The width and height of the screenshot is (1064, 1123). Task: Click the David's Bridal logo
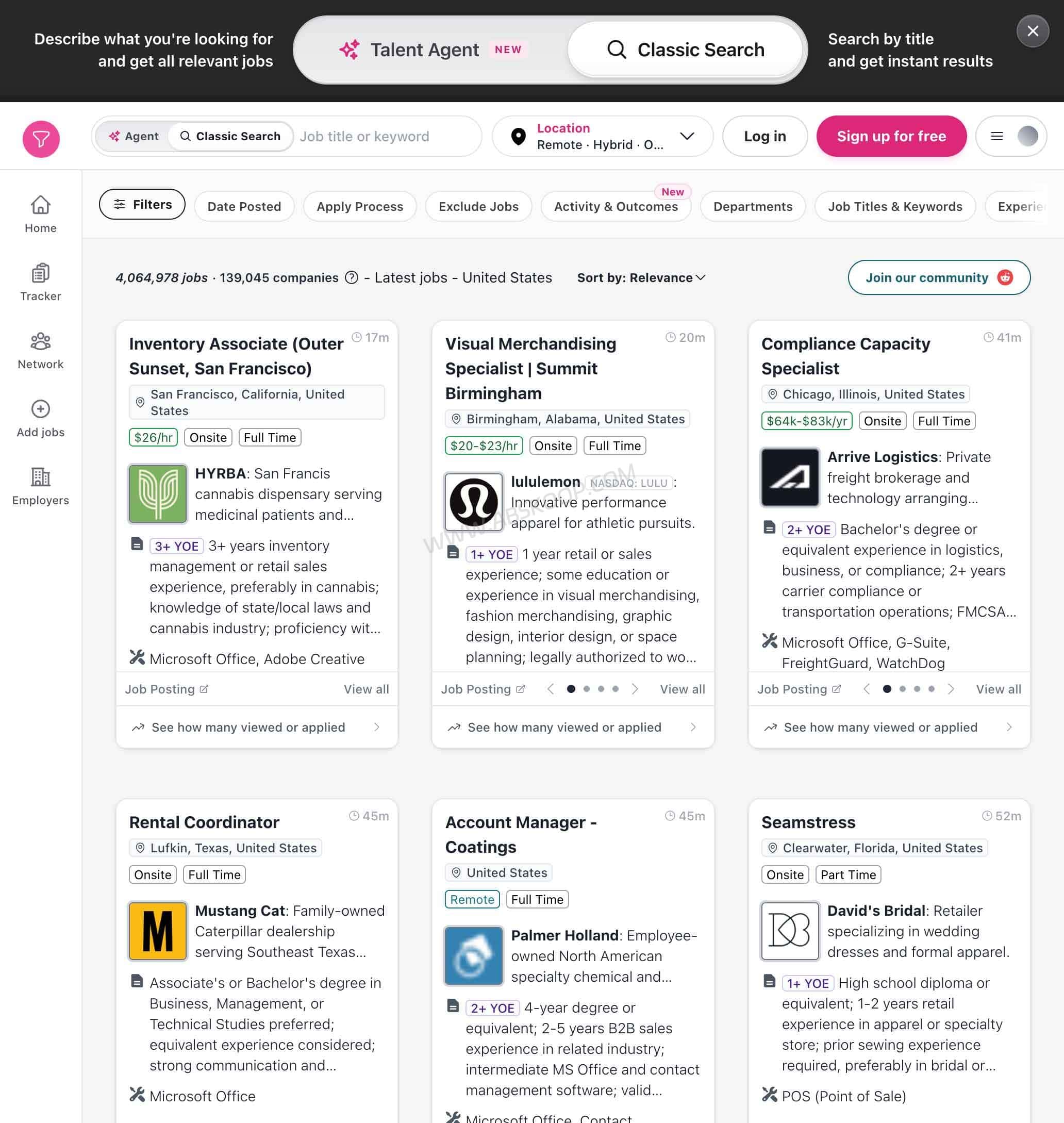tap(789, 931)
